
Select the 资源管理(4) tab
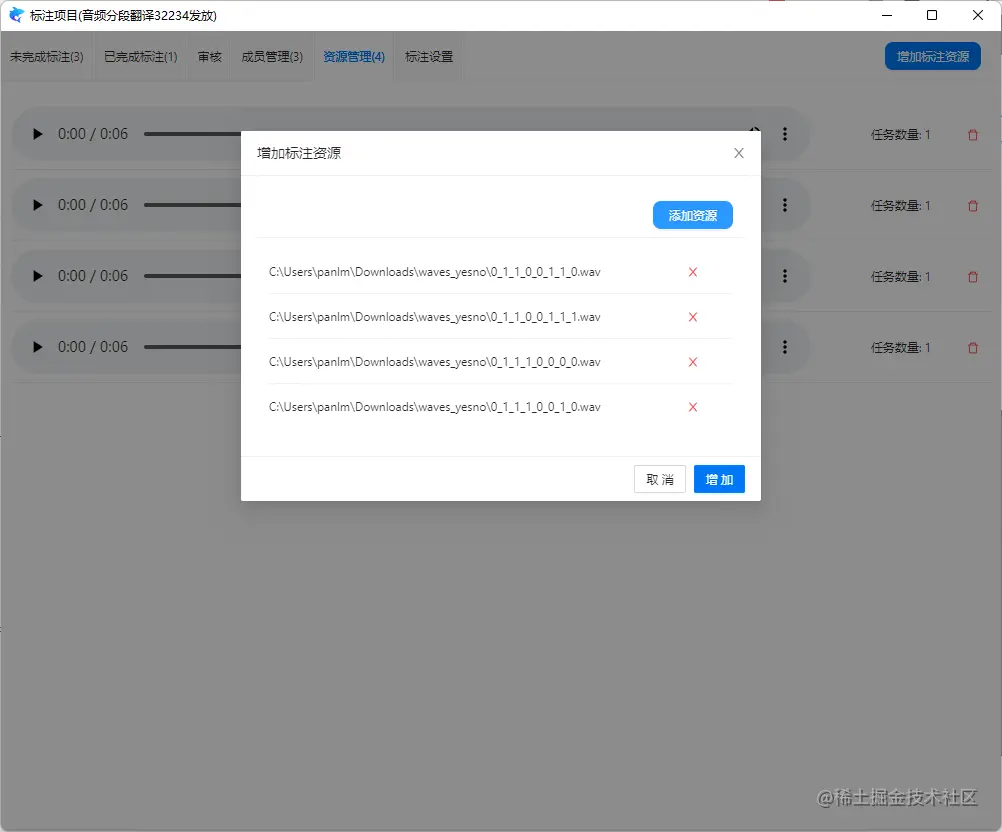354,57
